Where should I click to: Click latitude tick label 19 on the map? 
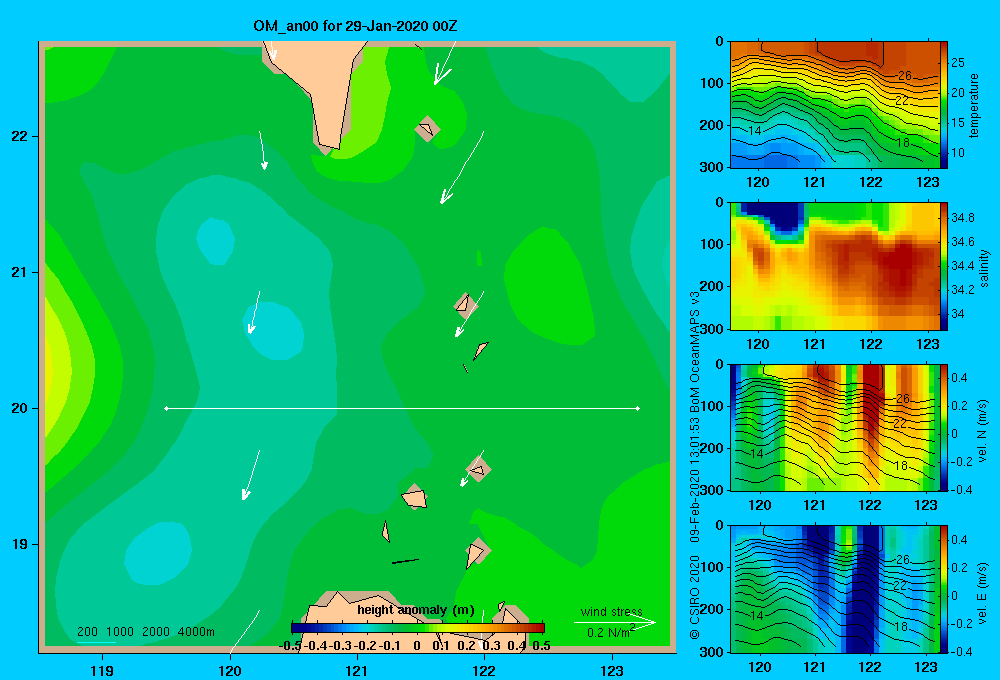[x=20, y=544]
